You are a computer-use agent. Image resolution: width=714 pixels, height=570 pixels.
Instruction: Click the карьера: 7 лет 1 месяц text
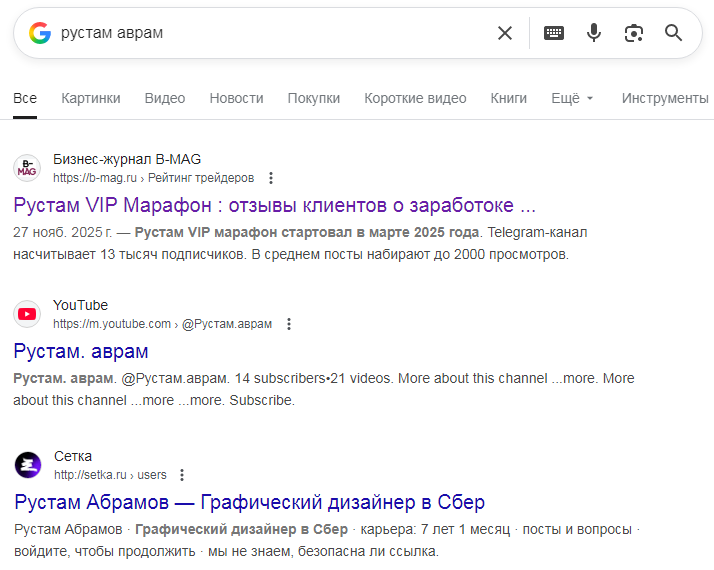pos(435,530)
